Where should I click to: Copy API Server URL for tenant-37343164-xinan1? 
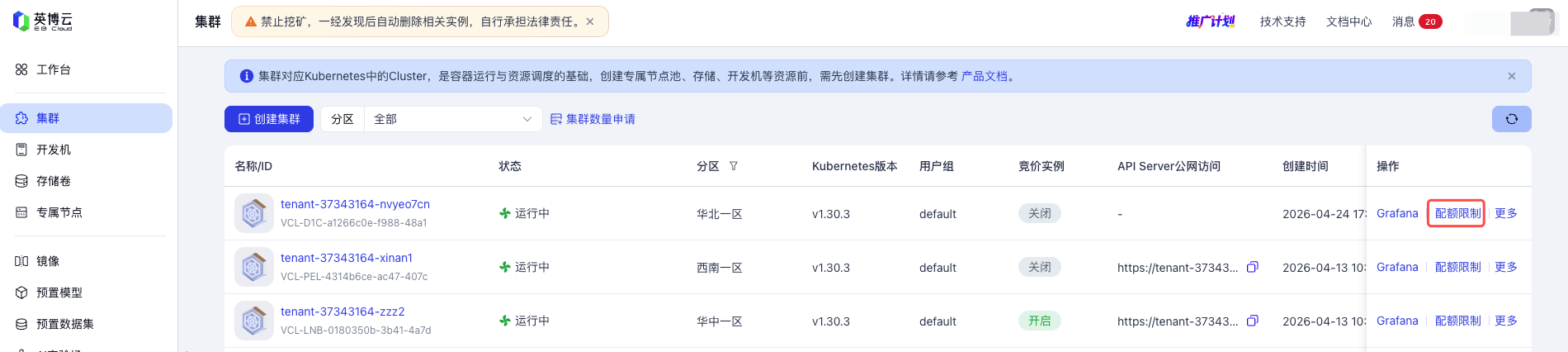point(1252,267)
